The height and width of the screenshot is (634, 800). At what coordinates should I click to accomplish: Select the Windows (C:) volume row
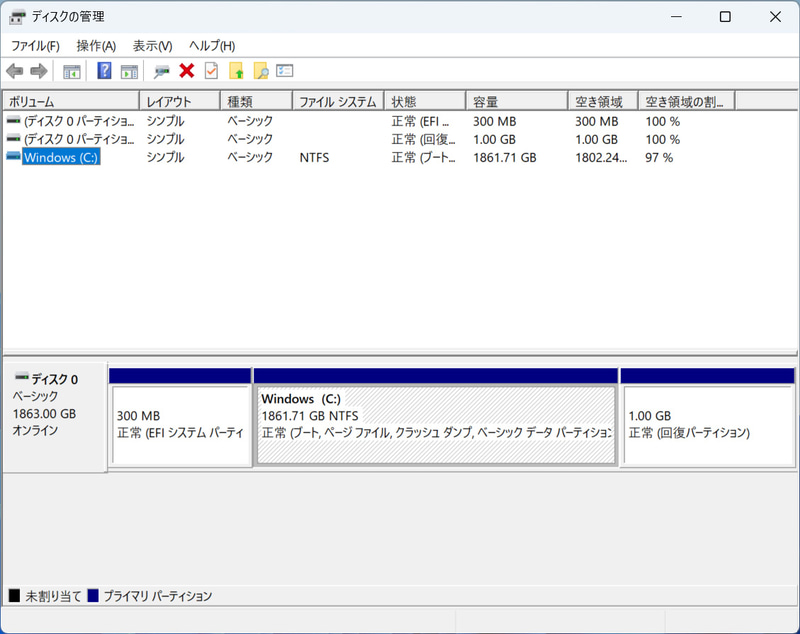tap(60, 157)
